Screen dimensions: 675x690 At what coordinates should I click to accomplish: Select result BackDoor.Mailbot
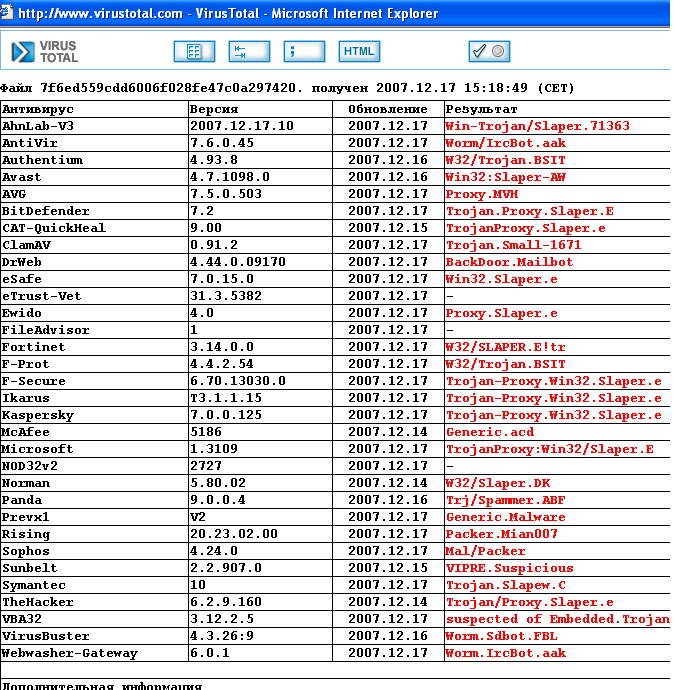tap(509, 262)
